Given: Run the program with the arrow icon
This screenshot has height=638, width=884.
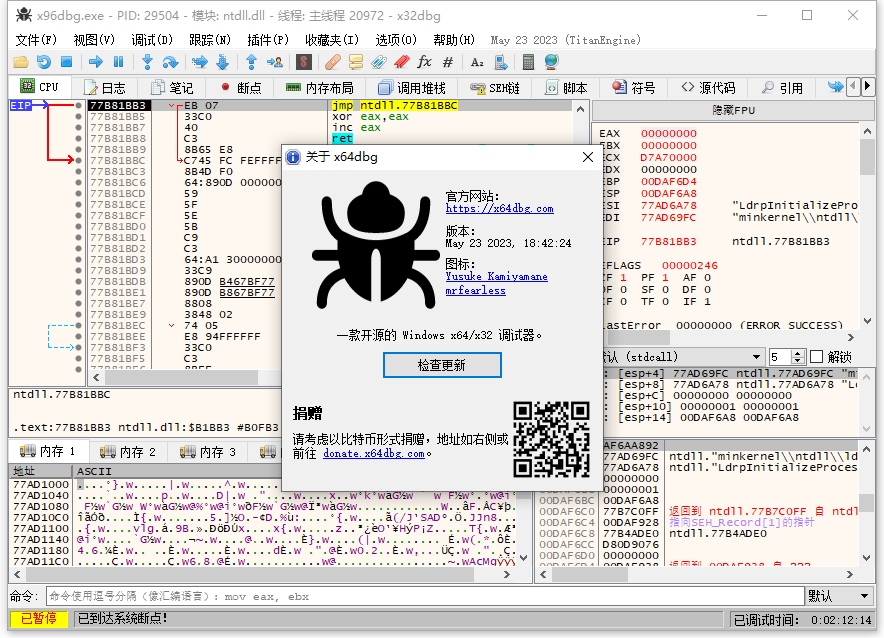Looking at the screenshot, I should (96, 62).
